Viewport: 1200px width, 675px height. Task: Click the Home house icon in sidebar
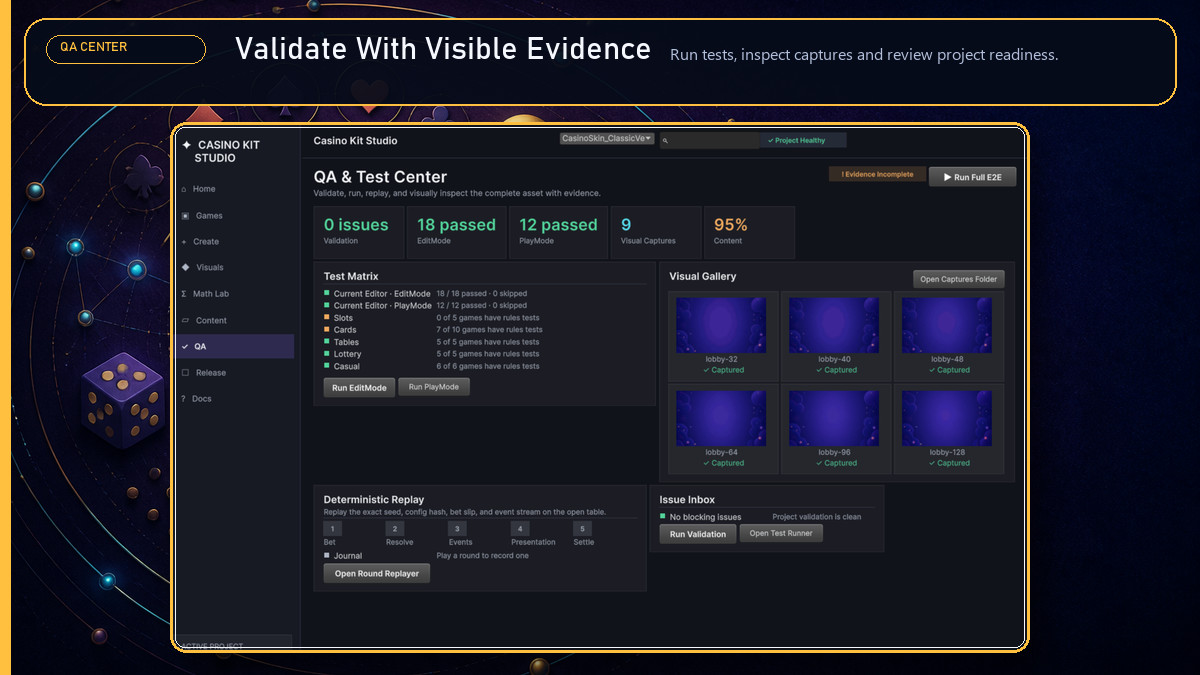(x=184, y=189)
